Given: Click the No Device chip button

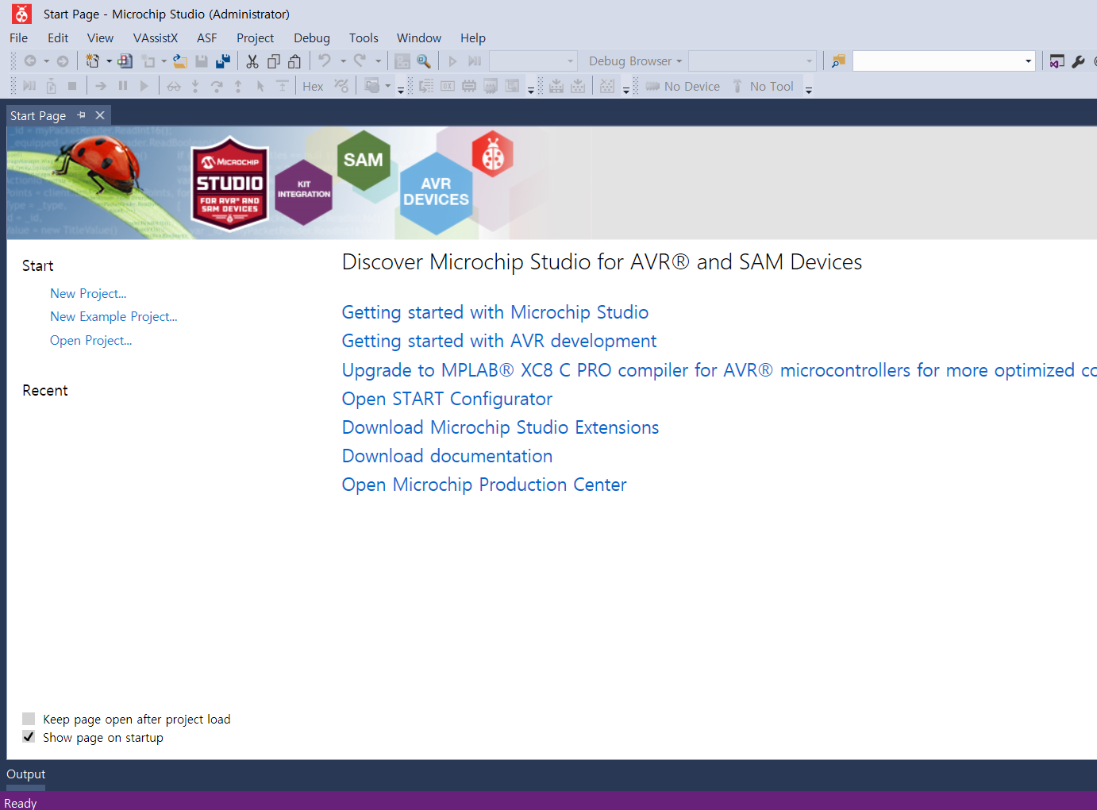Looking at the screenshot, I should (x=682, y=86).
